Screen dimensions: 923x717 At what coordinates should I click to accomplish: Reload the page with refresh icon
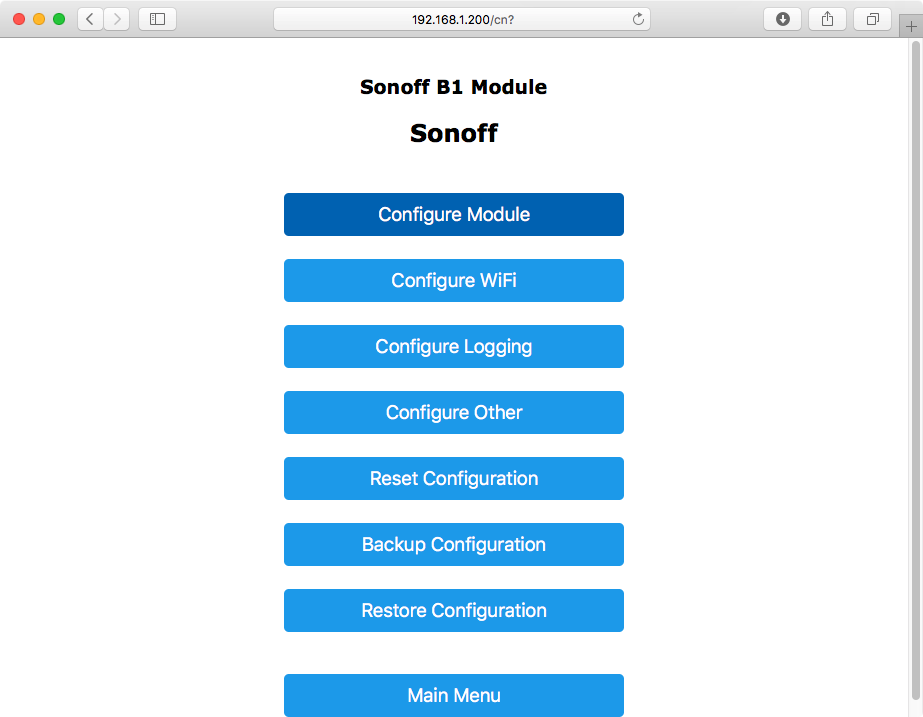pos(638,19)
